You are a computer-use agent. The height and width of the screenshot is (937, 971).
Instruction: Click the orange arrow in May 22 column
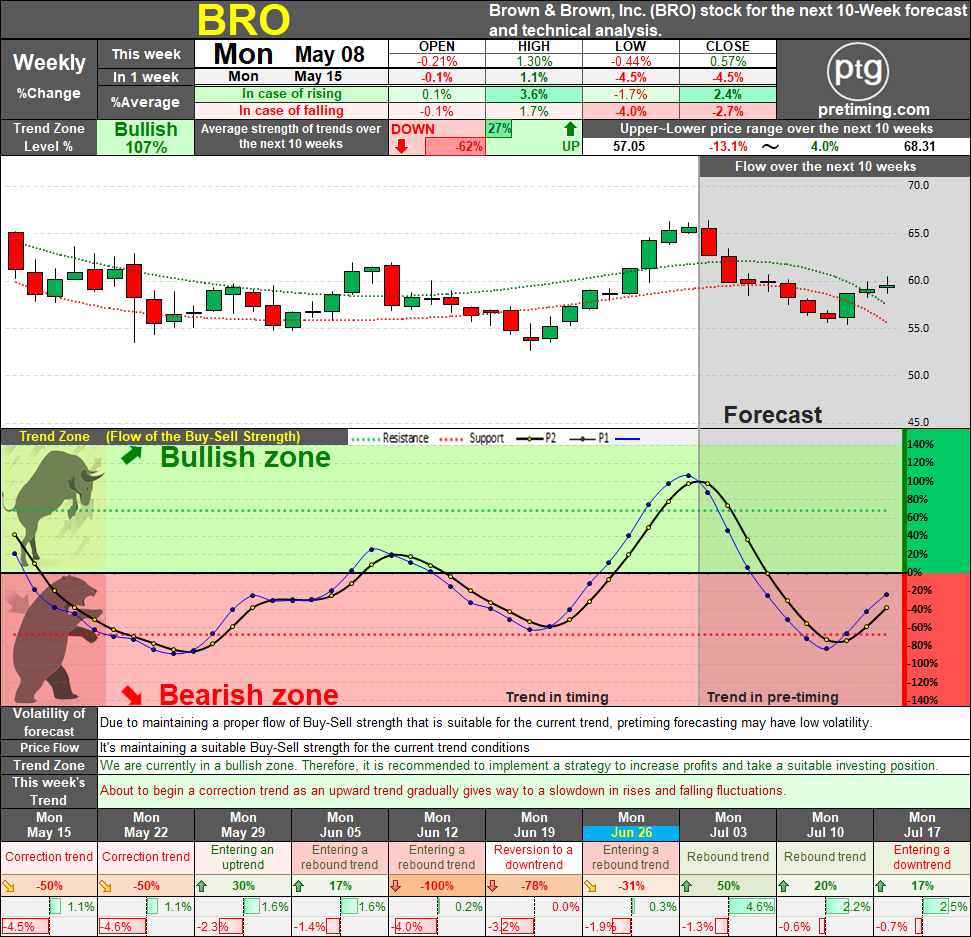(106, 886)
